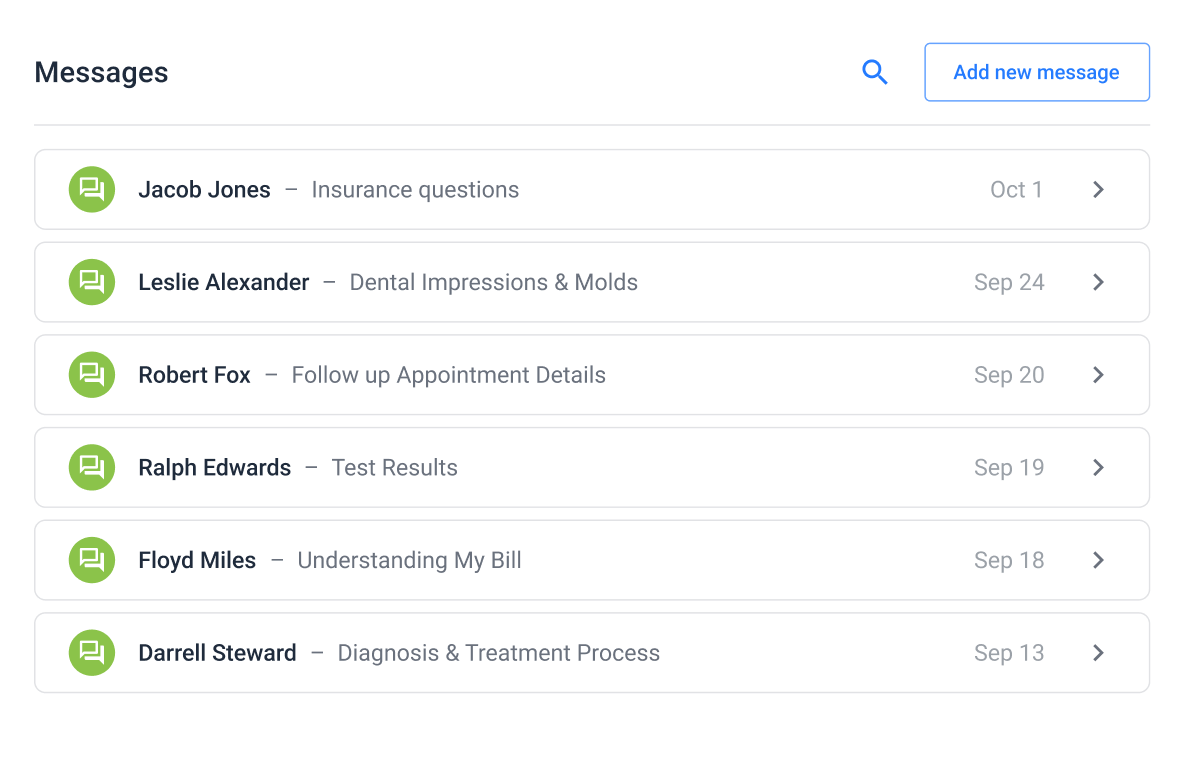
Task: Open the Test Results message
Action: pyautogui.click(x=394, y=467)
